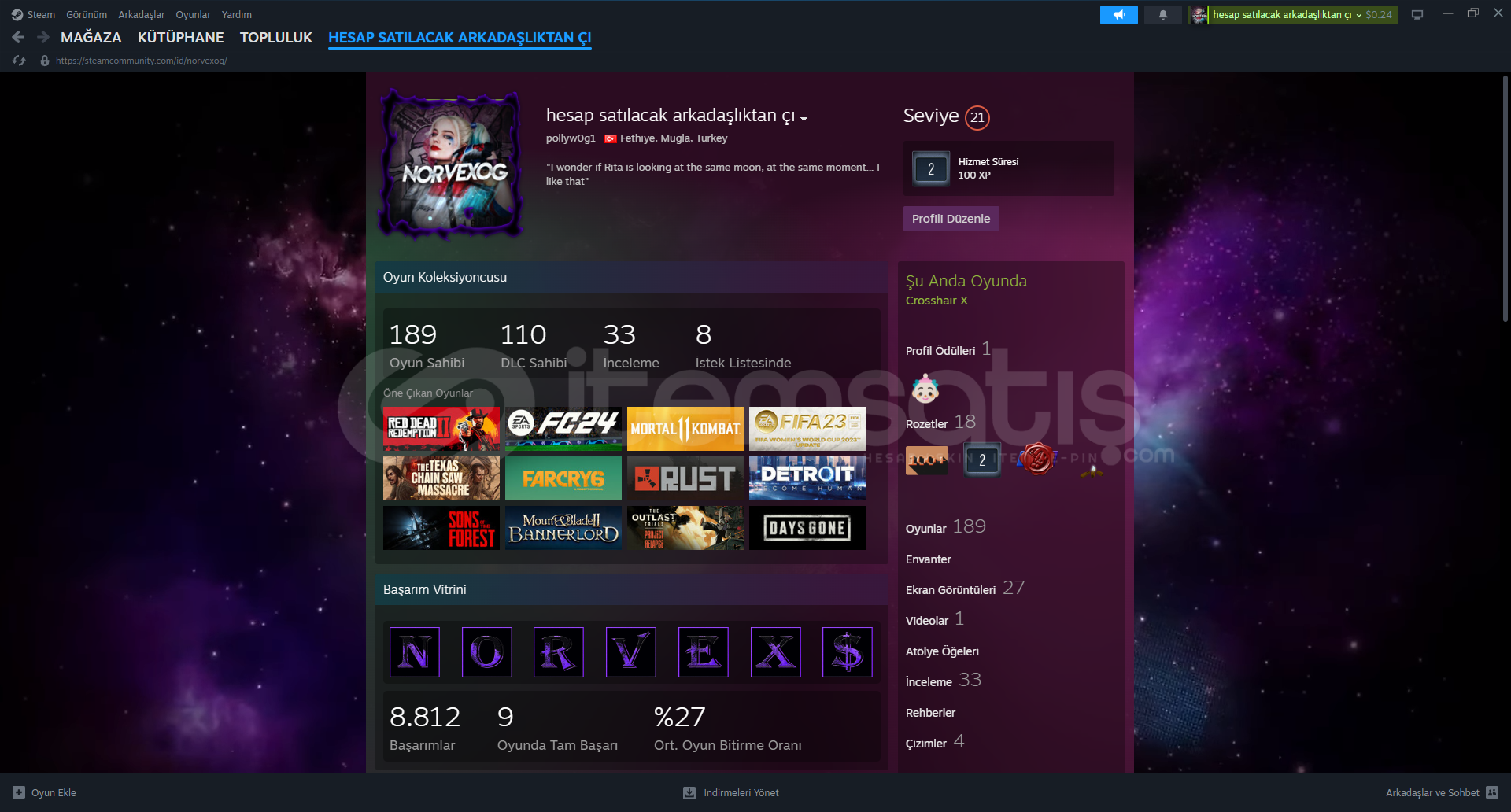1511x812 pixels.
Task: Open the announcements megaphone button
Action: (1118, 15)
